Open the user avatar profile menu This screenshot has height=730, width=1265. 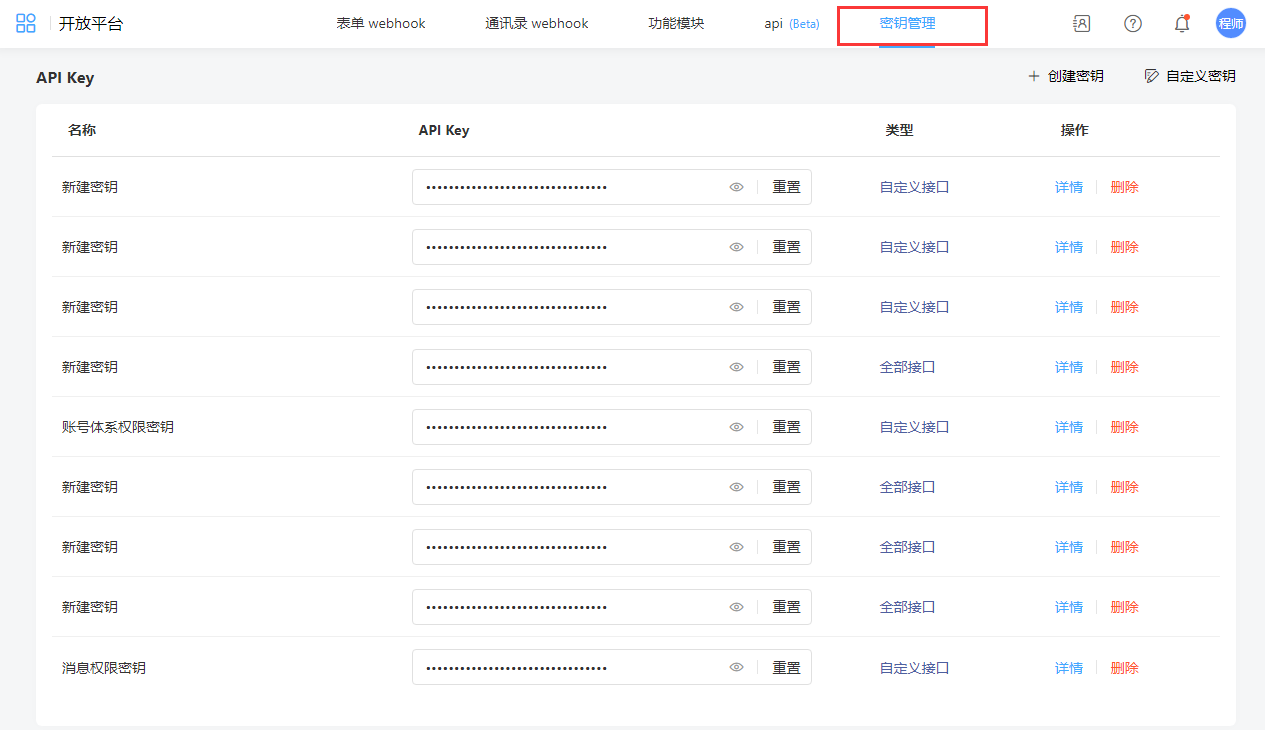(x=1230, y=24)
